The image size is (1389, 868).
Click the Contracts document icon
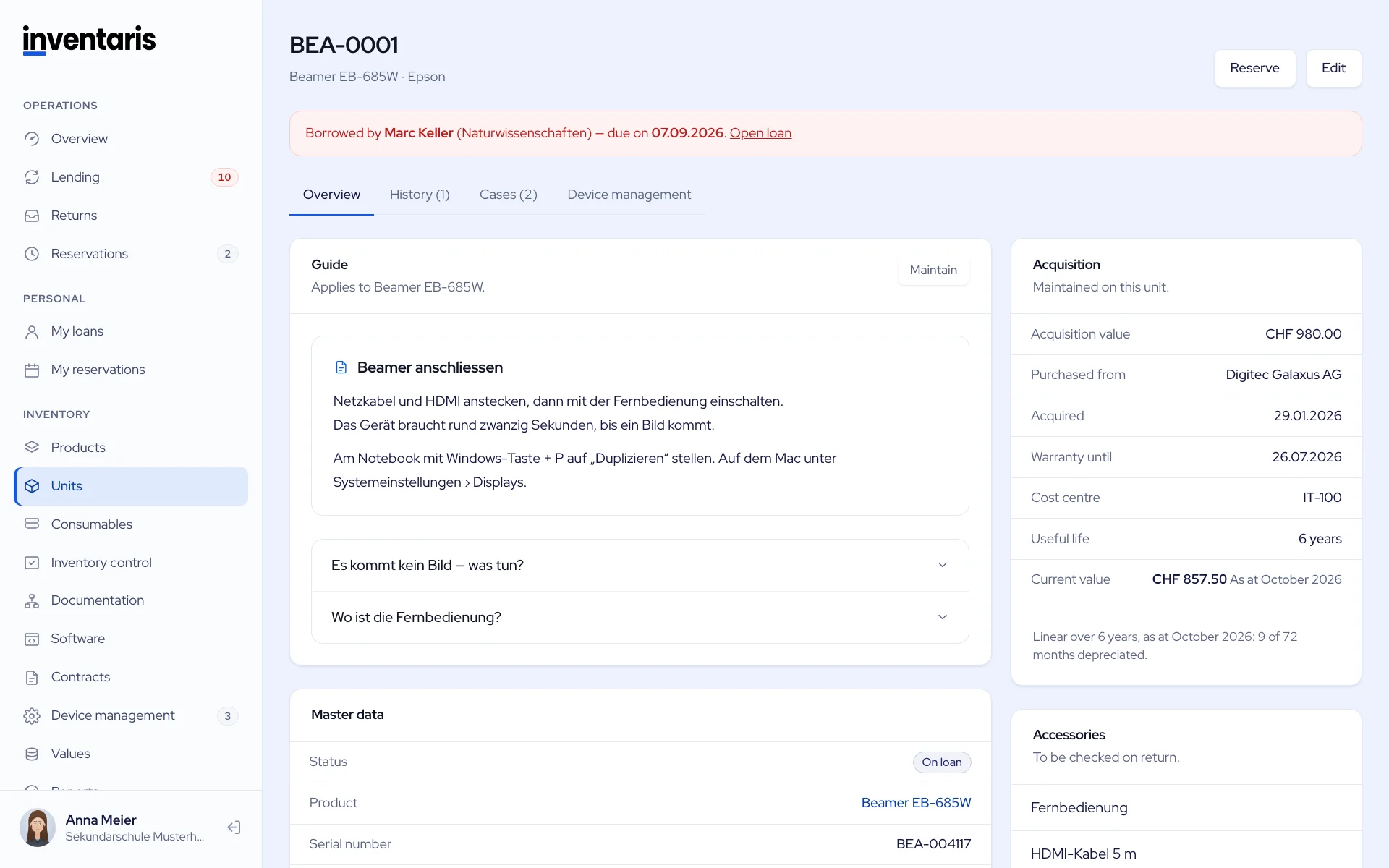pos(32,677)
